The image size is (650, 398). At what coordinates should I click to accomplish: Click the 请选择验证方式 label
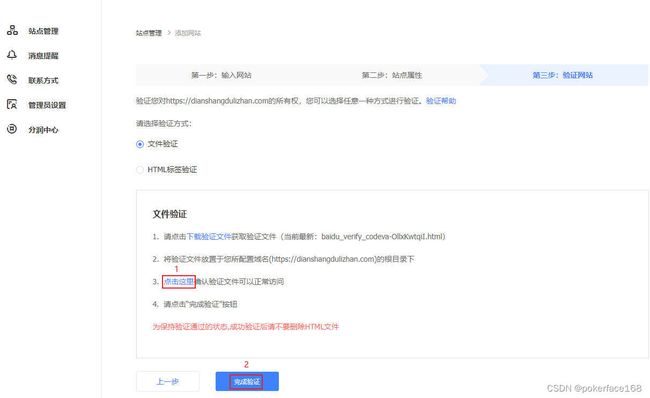coord(164,124)
